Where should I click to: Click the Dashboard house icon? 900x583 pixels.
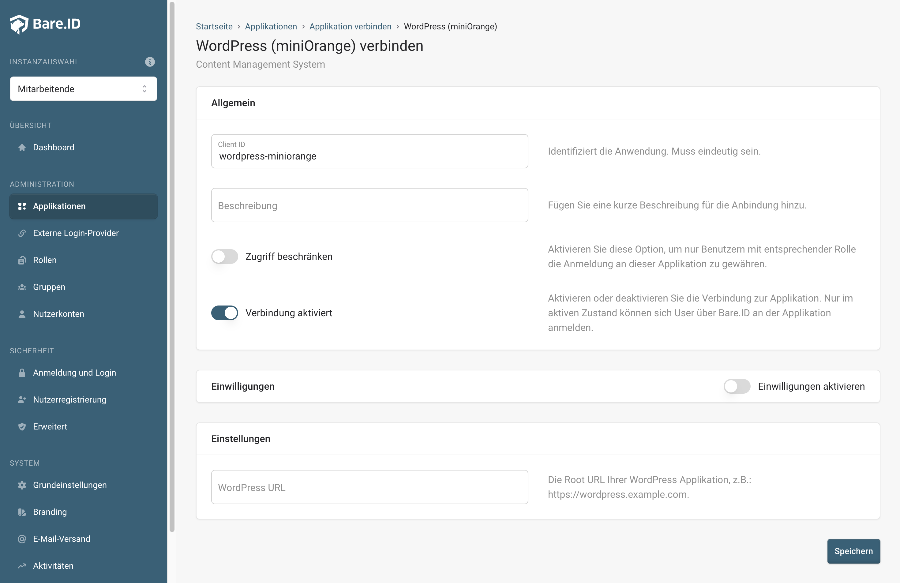coord(22,147)
